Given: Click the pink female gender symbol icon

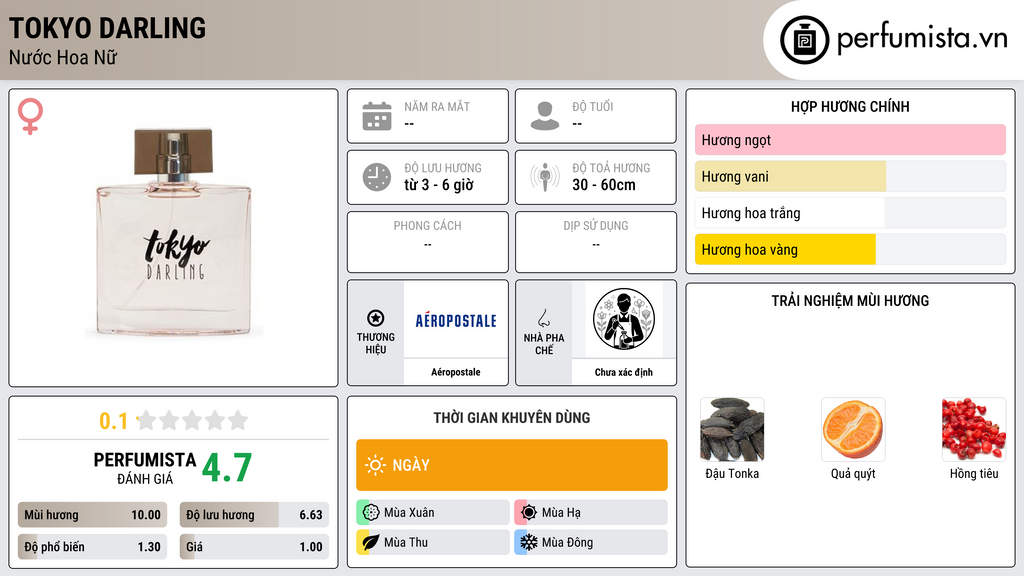Looking at the screenshot, I should pos(30,116).
